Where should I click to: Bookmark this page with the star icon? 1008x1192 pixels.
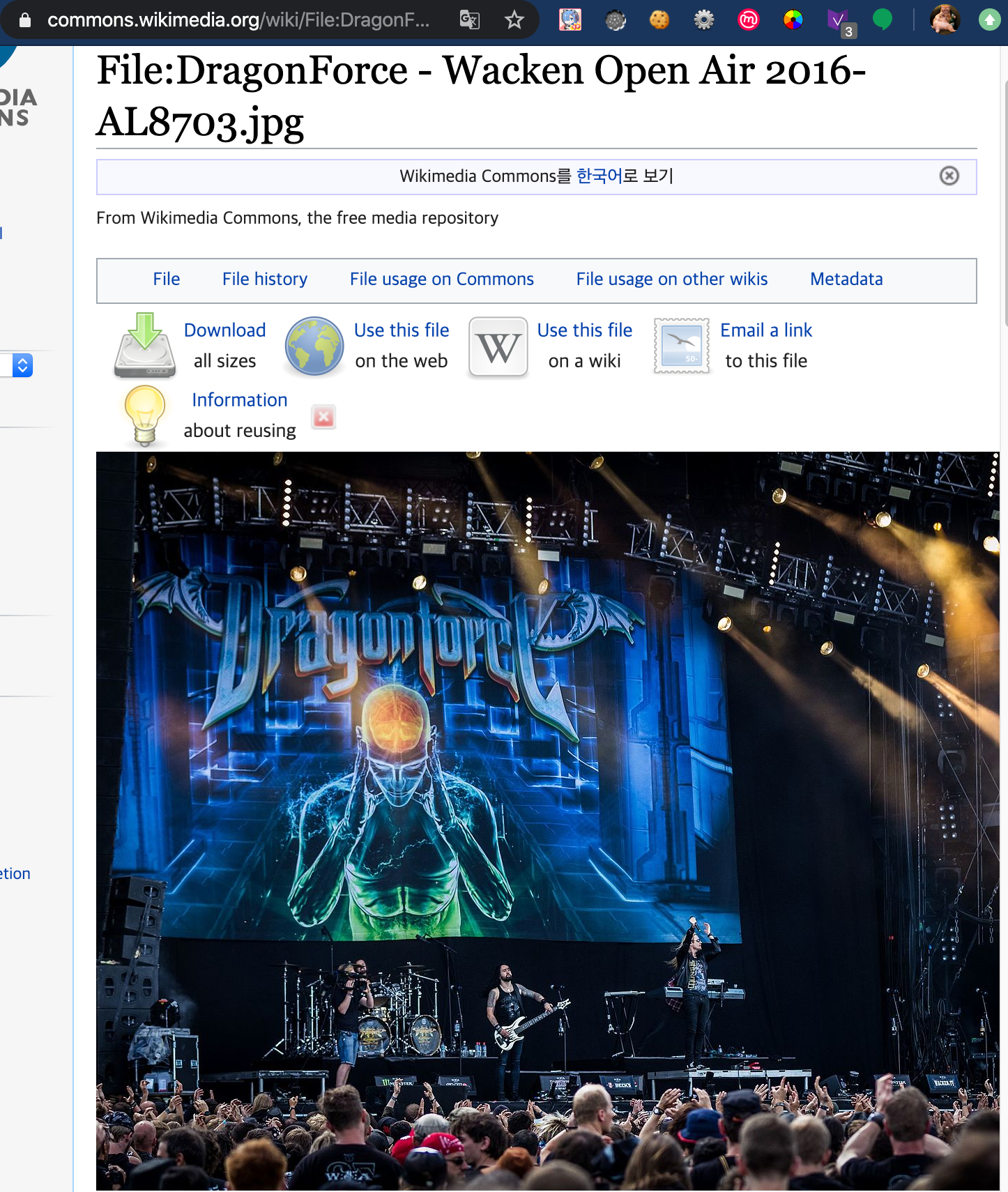[514, 20]
